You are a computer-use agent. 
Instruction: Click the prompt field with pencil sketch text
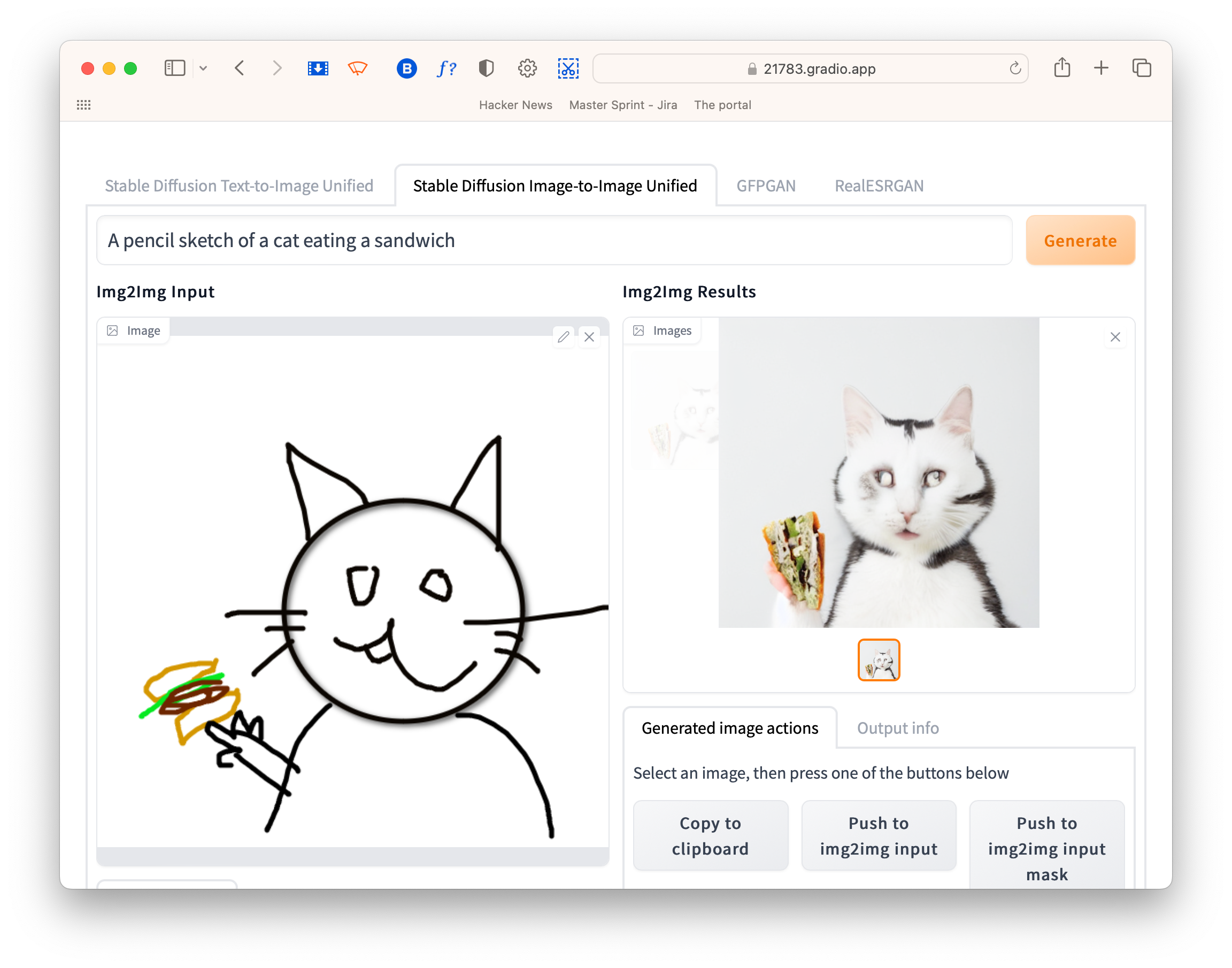coord(554,240)
